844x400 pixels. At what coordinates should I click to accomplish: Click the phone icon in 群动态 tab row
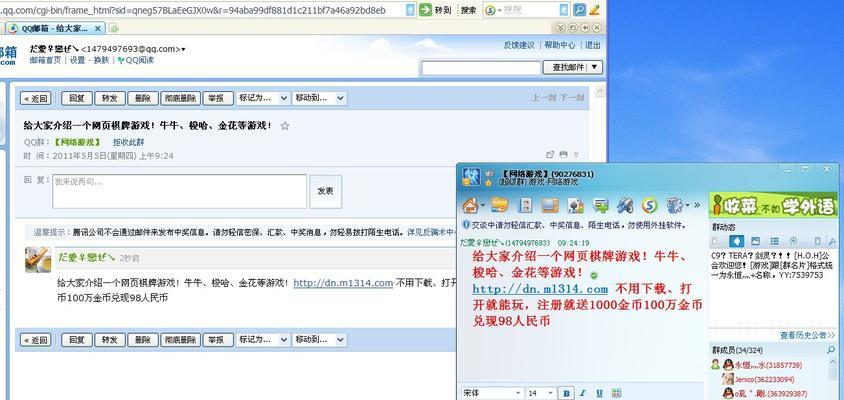point(817,241)
